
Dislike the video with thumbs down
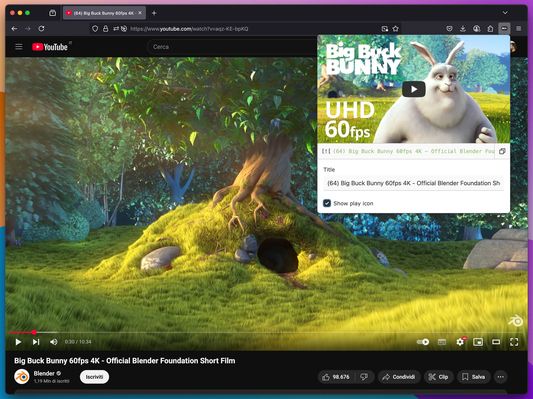[364, 377]
